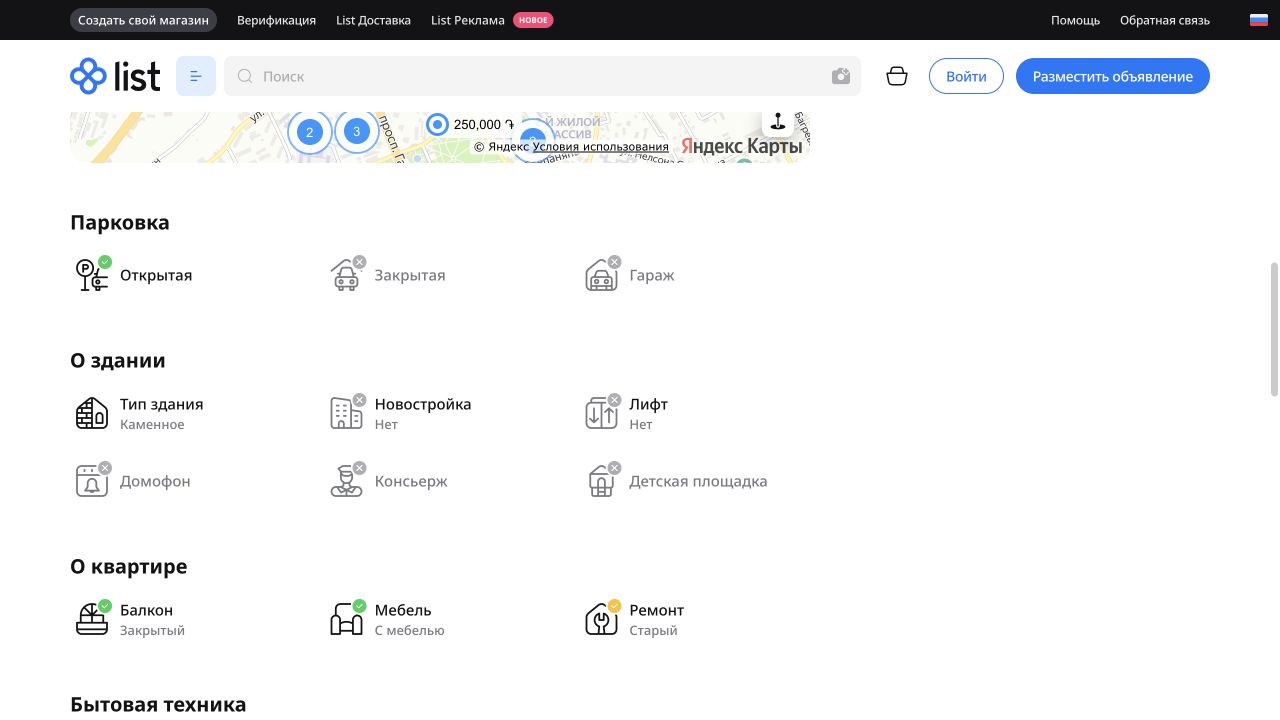Click the closed parking car icon

(x=346, y=275)
